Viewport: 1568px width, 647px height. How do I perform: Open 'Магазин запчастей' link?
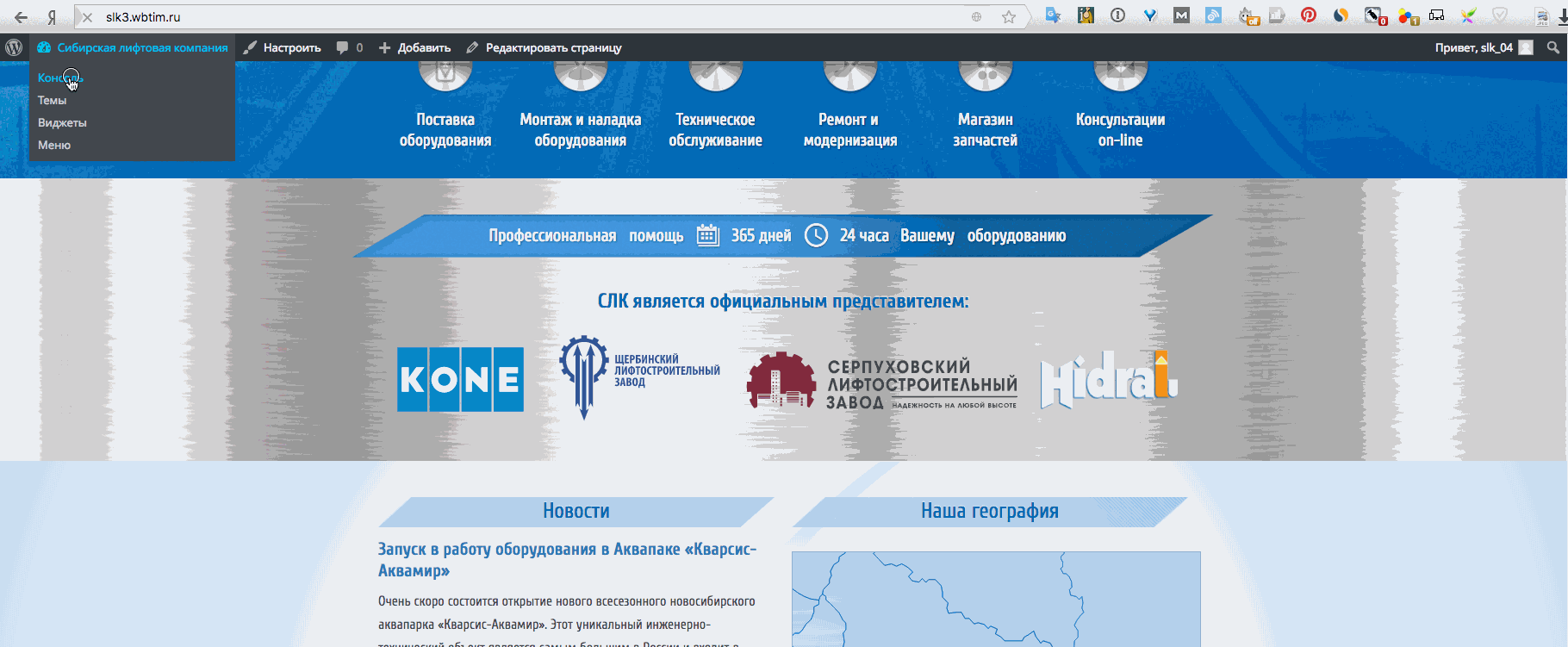(986, 129)
